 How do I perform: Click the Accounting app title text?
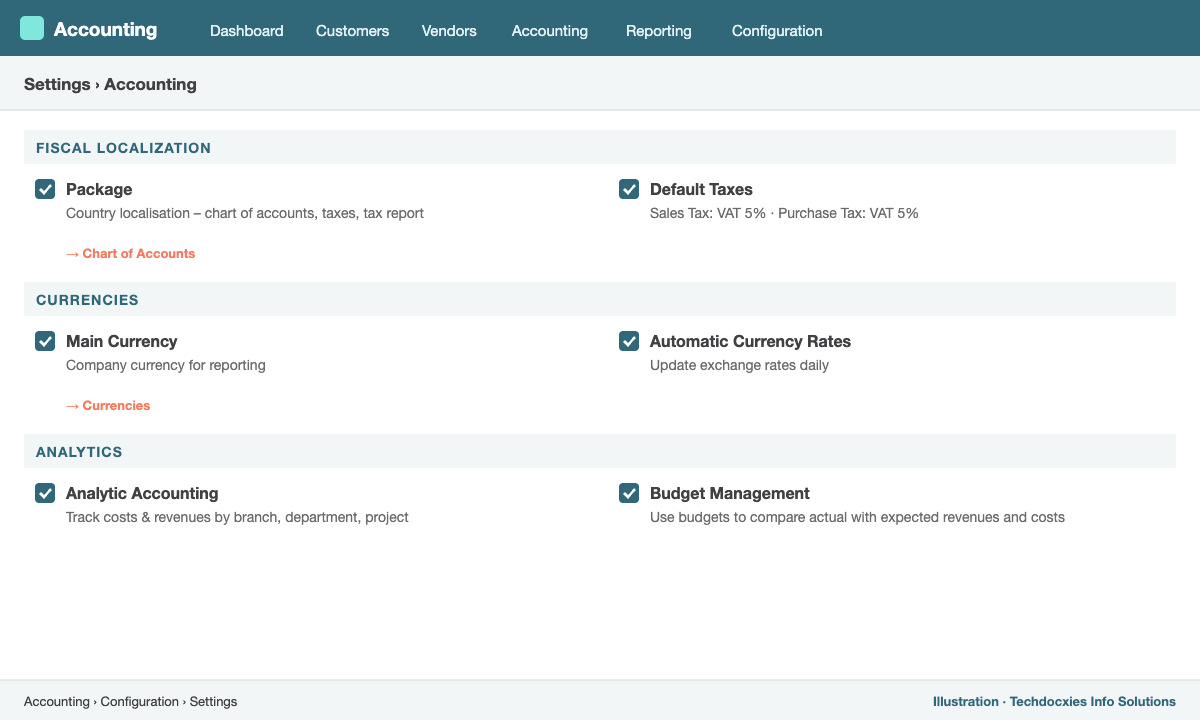coord(105,29)
